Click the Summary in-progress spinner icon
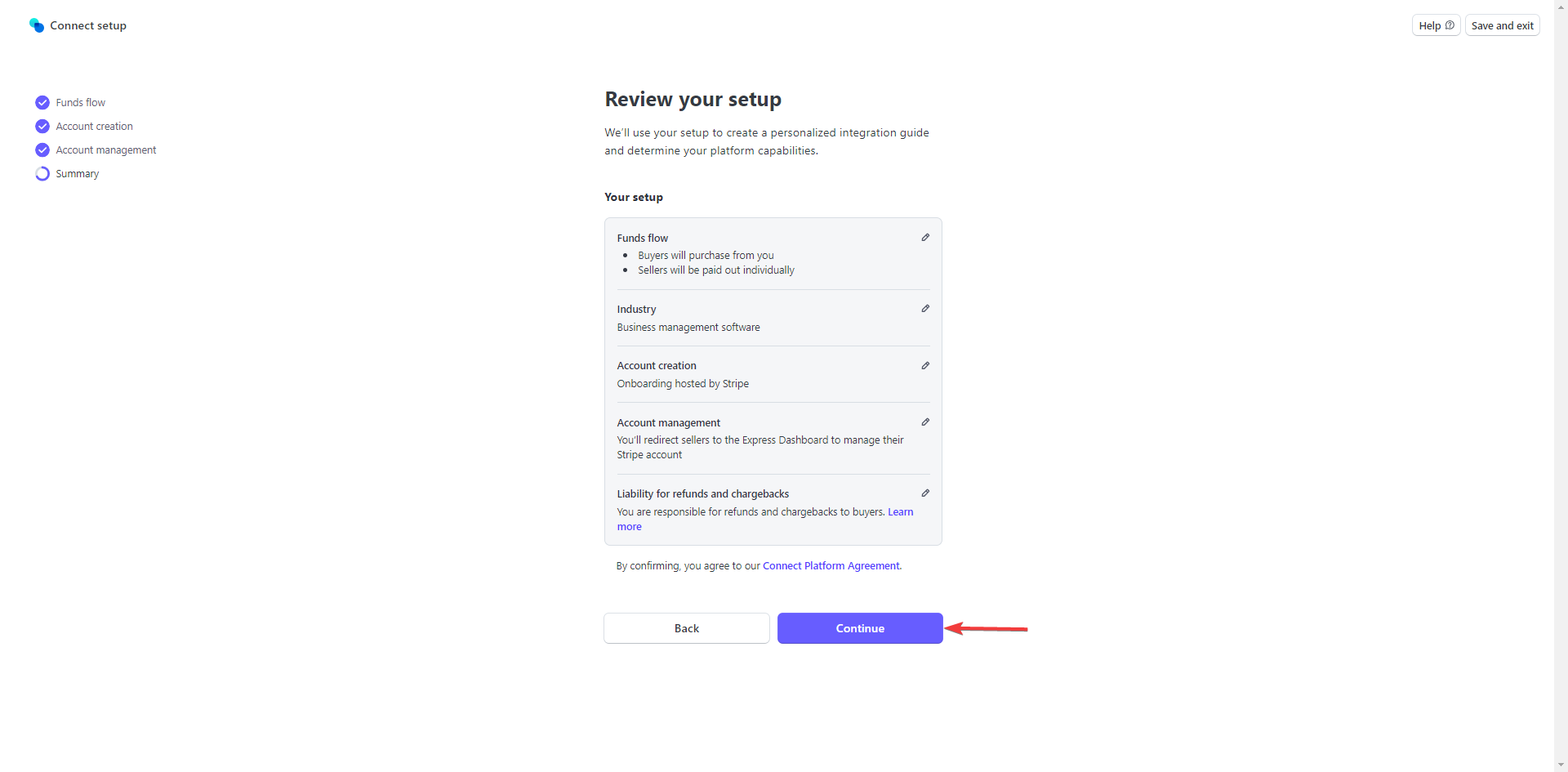Viewport: 1568px width, 772px height. (42, 173)
